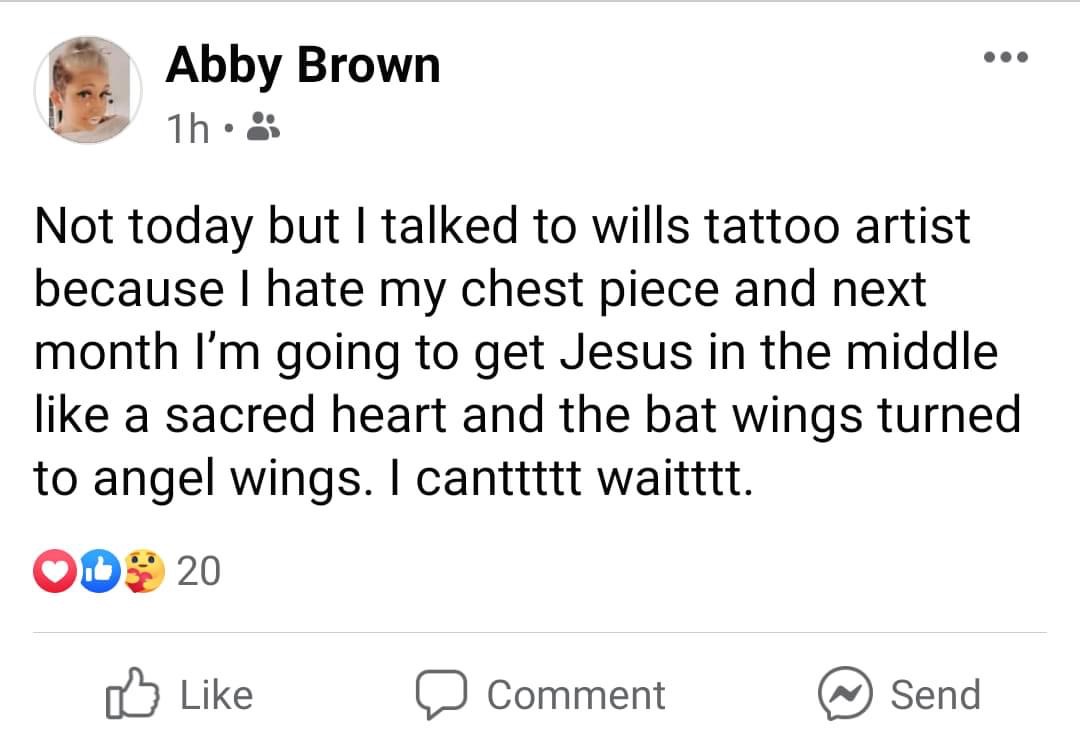Image resolution: width=1080 pixels, height=739 pixels.
Task: Click the blue thumbs-up reaction icon
Action: coord(101,571)
